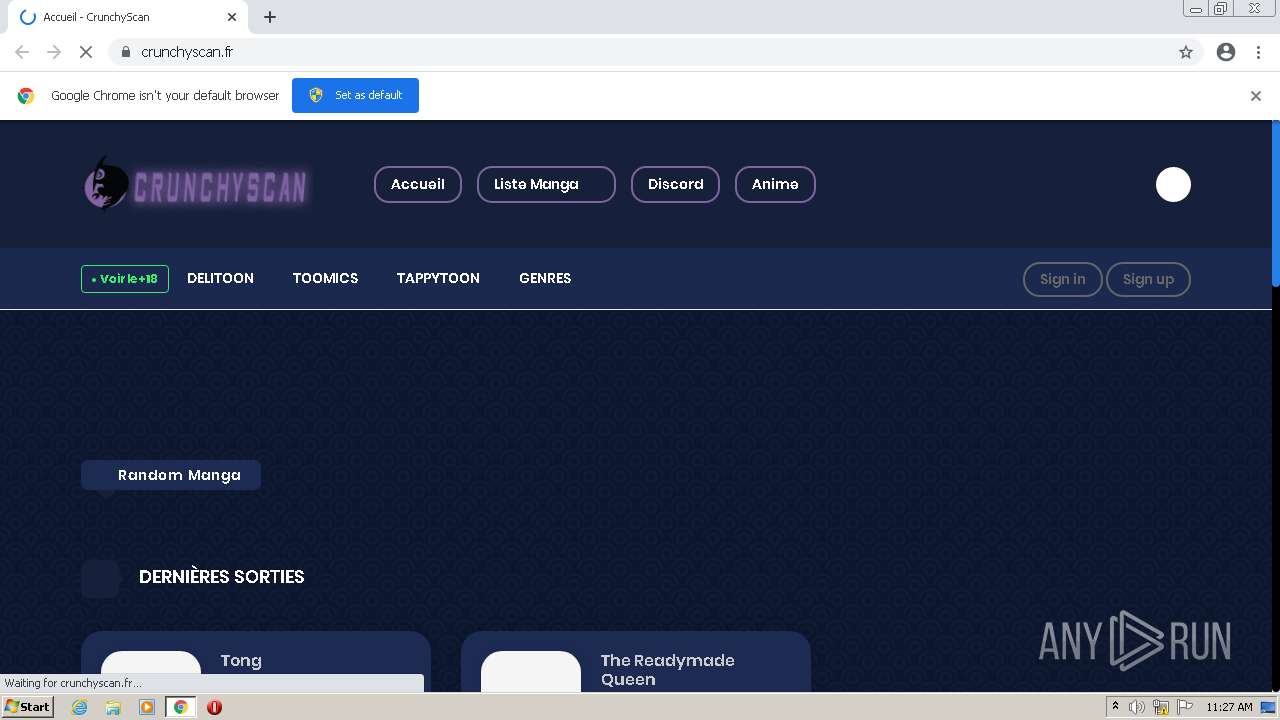Open the volume control in tray
The width and height of the screenshot is (1280, 720).
pos(1137,707)
